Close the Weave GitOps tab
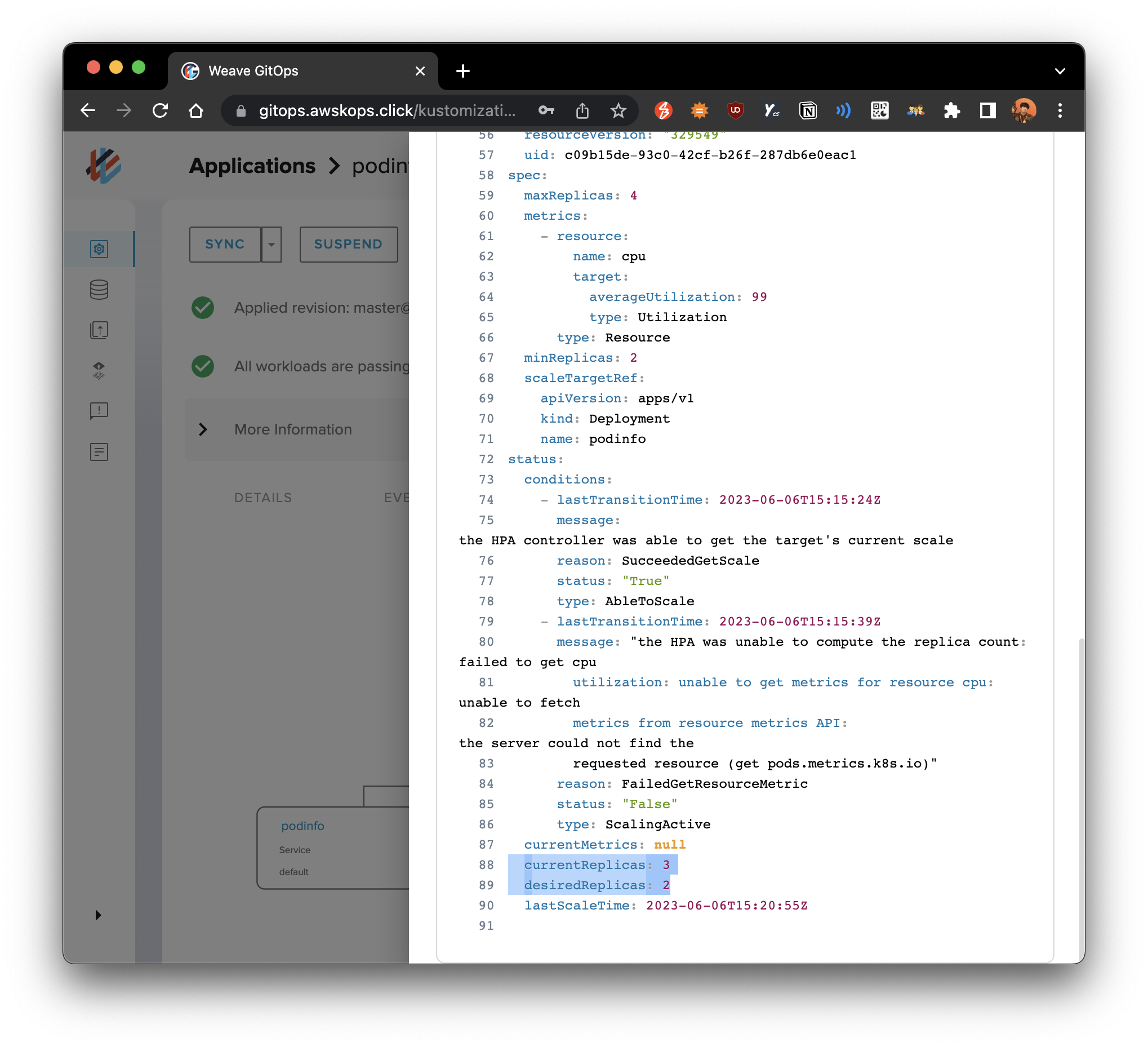 click(x=420, y=70)
